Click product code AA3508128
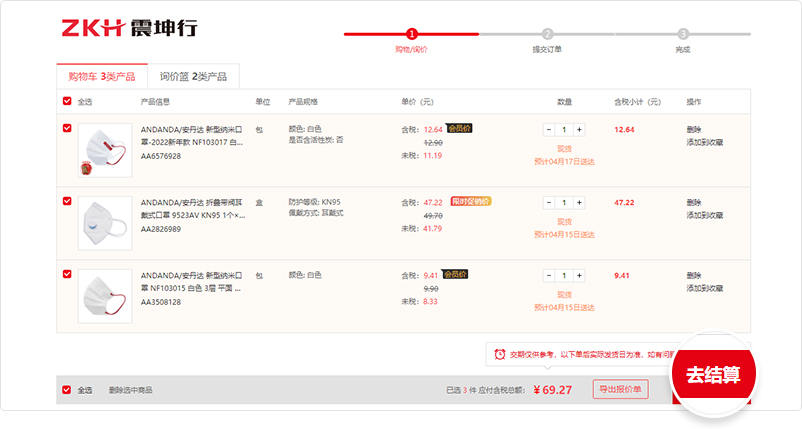Screen dimensions: 802x429 coord(161,303)
